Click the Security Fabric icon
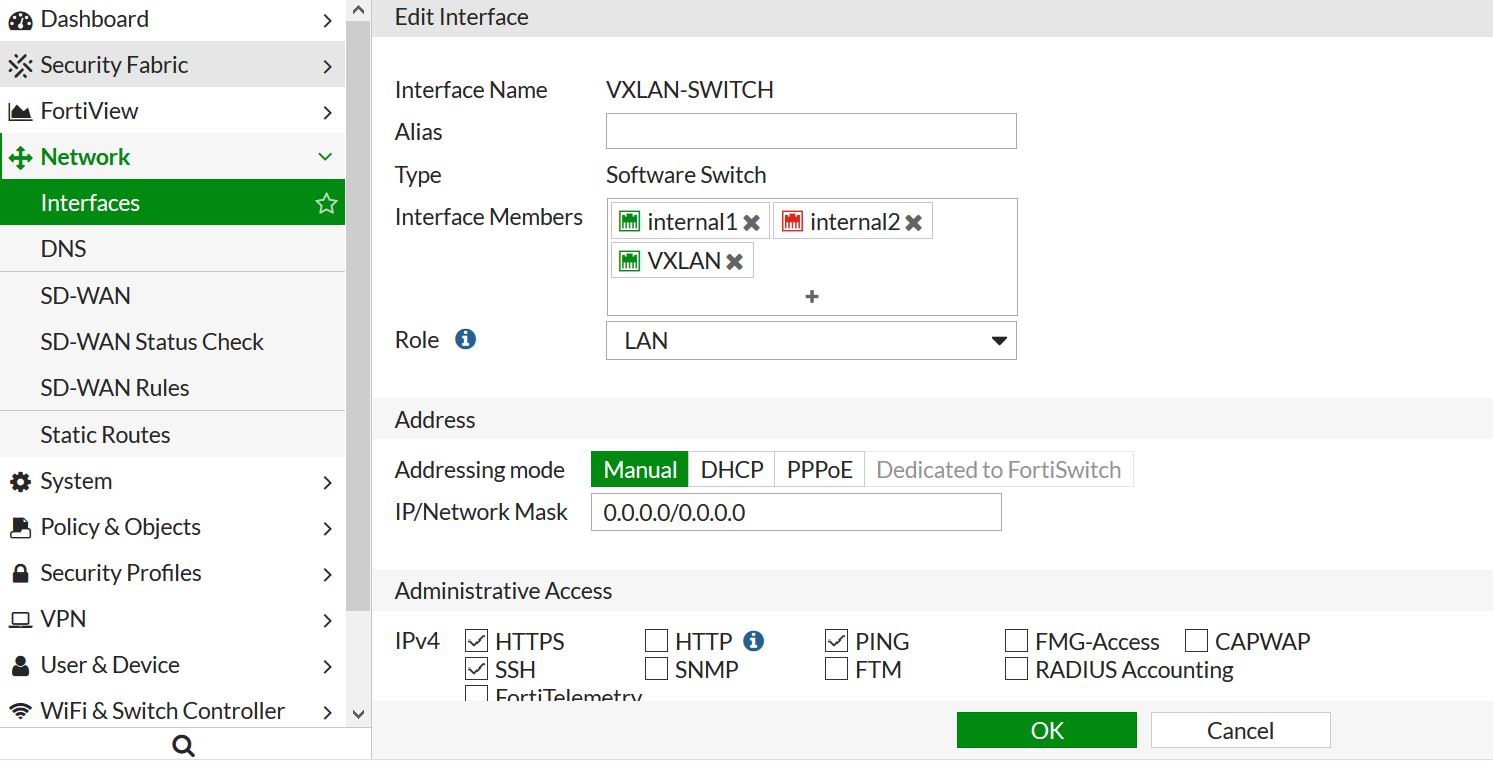Image resolution: width=1493 pixels, height=761 pixels. click(20, 66)
